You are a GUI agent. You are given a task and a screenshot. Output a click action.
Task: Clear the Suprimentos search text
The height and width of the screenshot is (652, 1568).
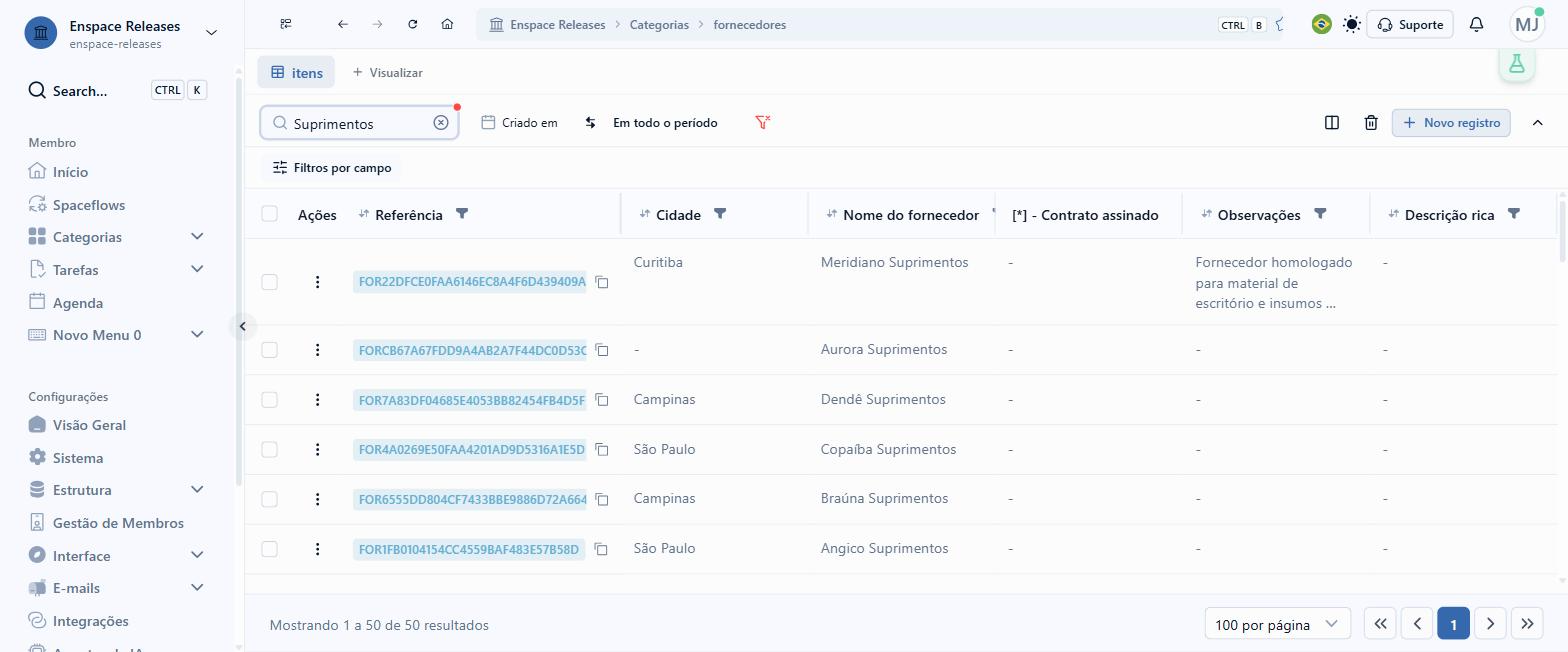441,122
